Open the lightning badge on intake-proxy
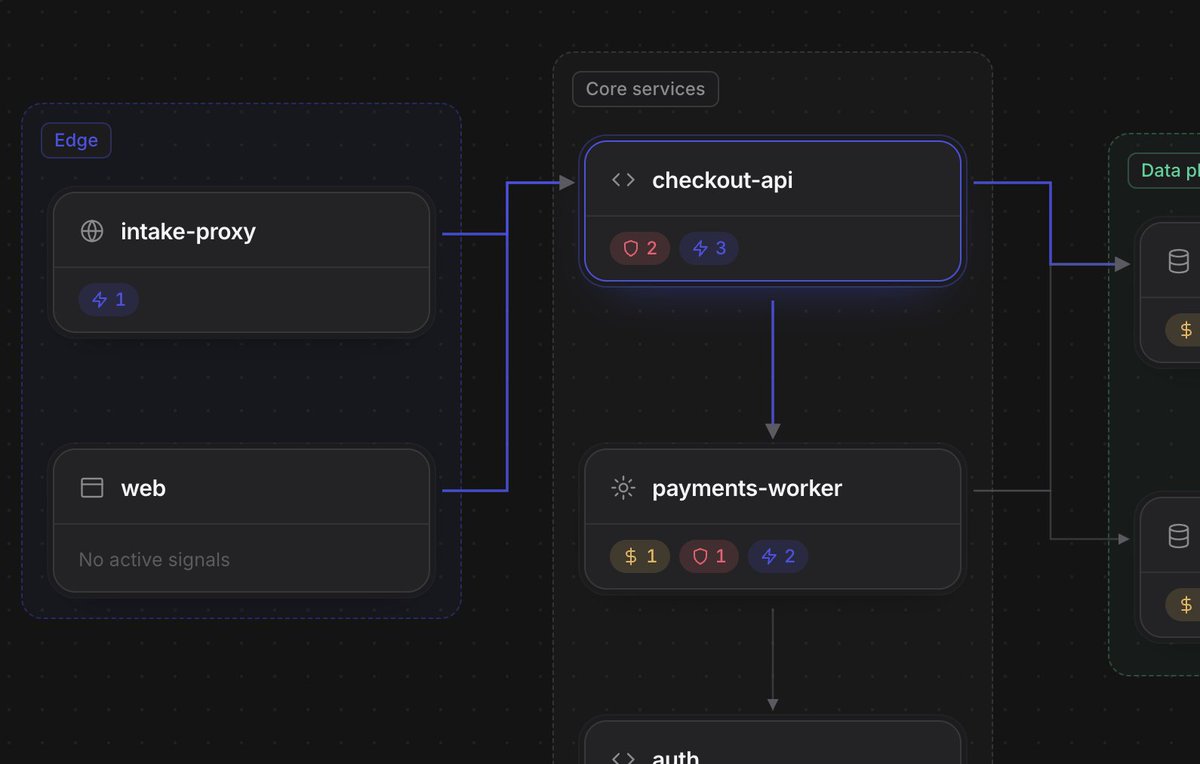This screenshot has width=1200, height=764. tap(109, 299)
